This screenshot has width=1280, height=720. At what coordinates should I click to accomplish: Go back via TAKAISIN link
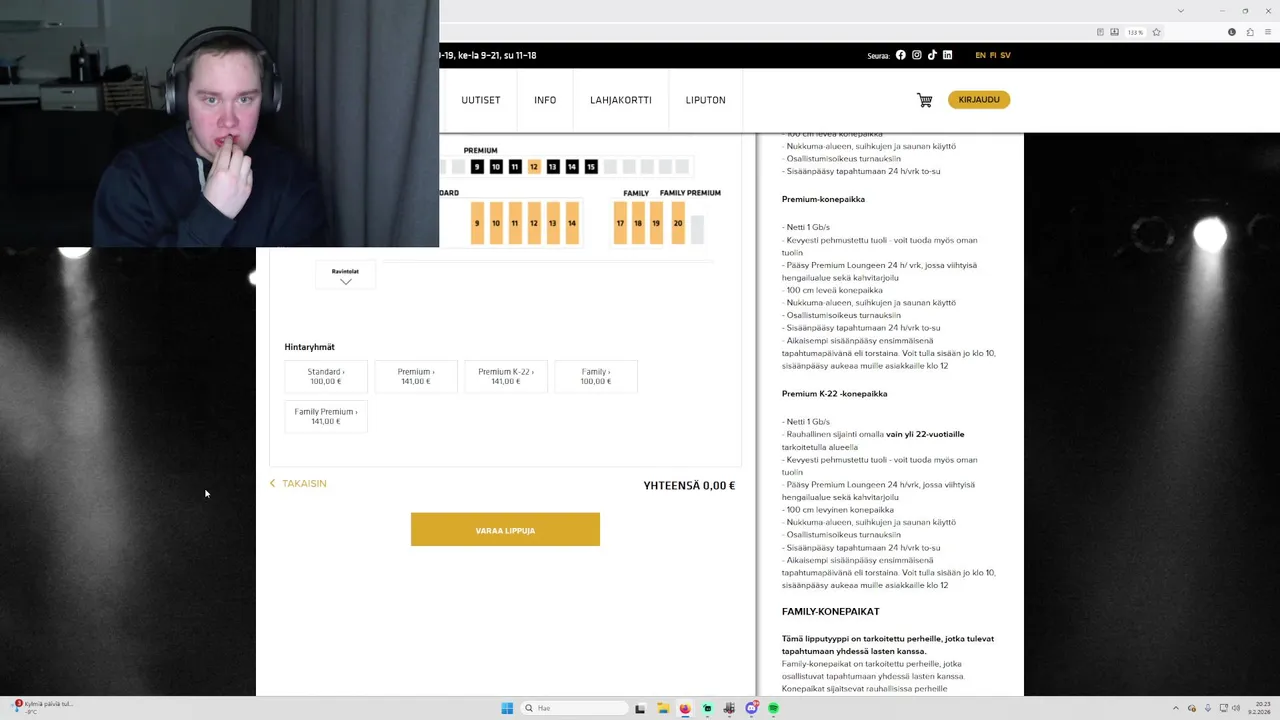(298, 484)
